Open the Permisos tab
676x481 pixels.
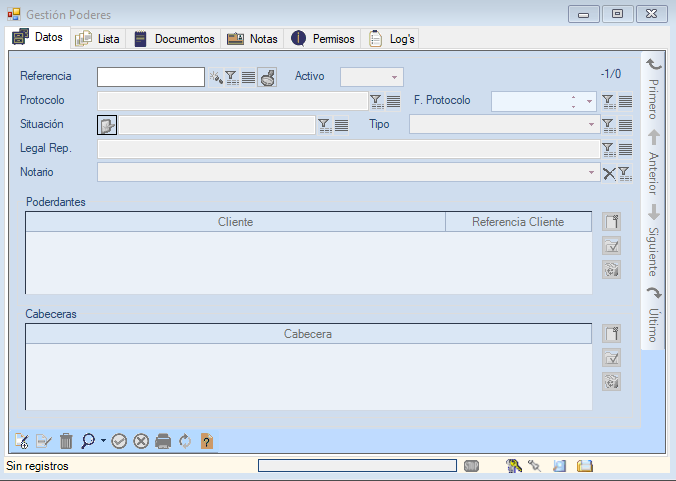(323, 39)
